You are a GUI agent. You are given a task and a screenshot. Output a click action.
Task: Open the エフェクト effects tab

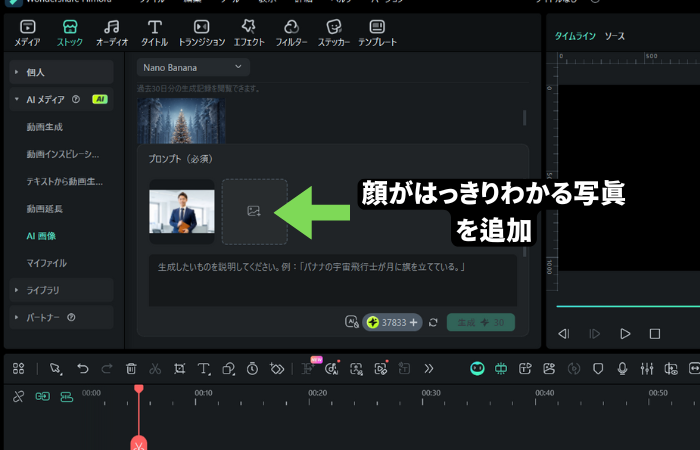click(249, 33)
